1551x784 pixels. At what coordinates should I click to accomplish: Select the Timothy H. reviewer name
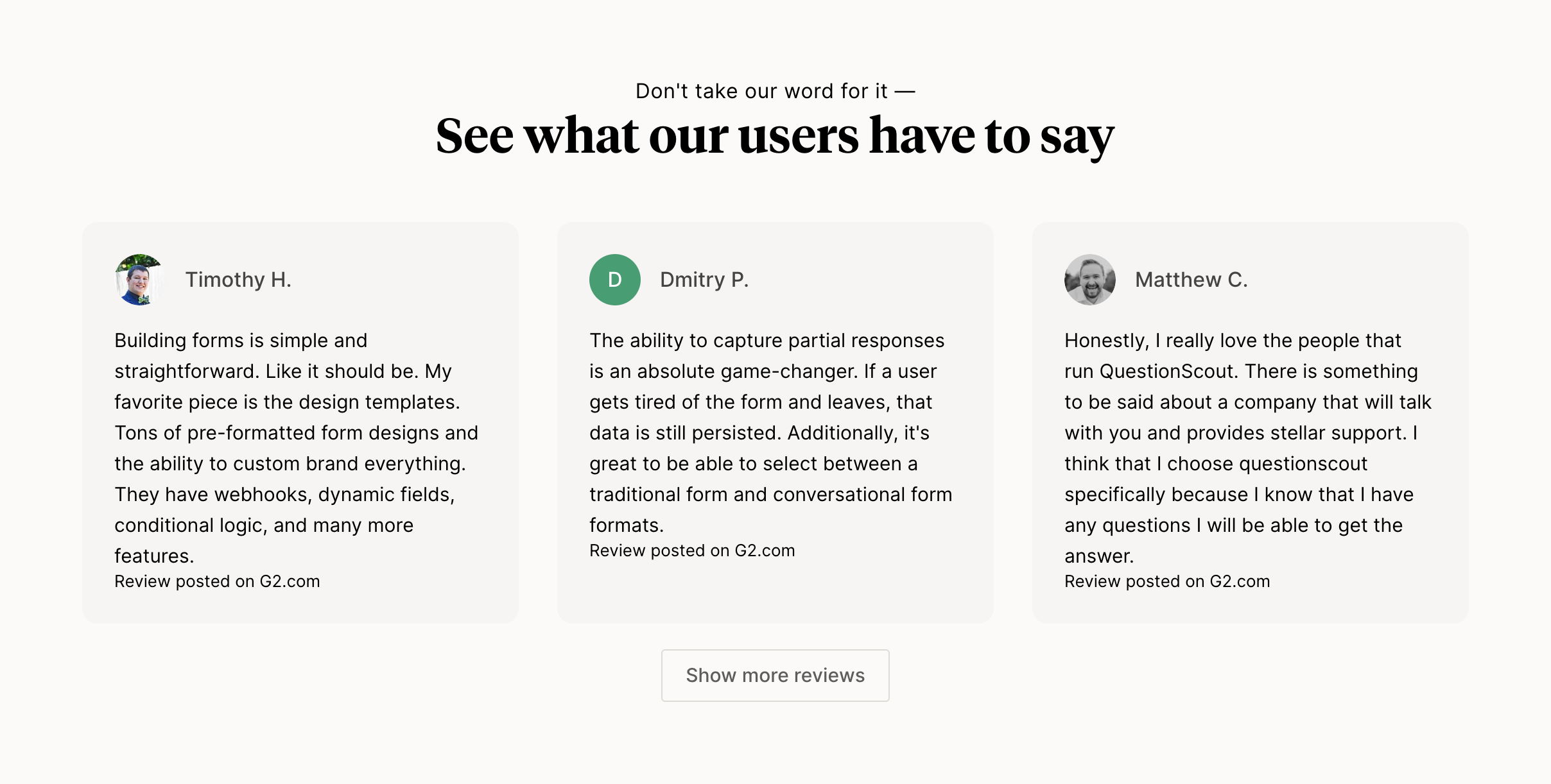pos(239,279)
